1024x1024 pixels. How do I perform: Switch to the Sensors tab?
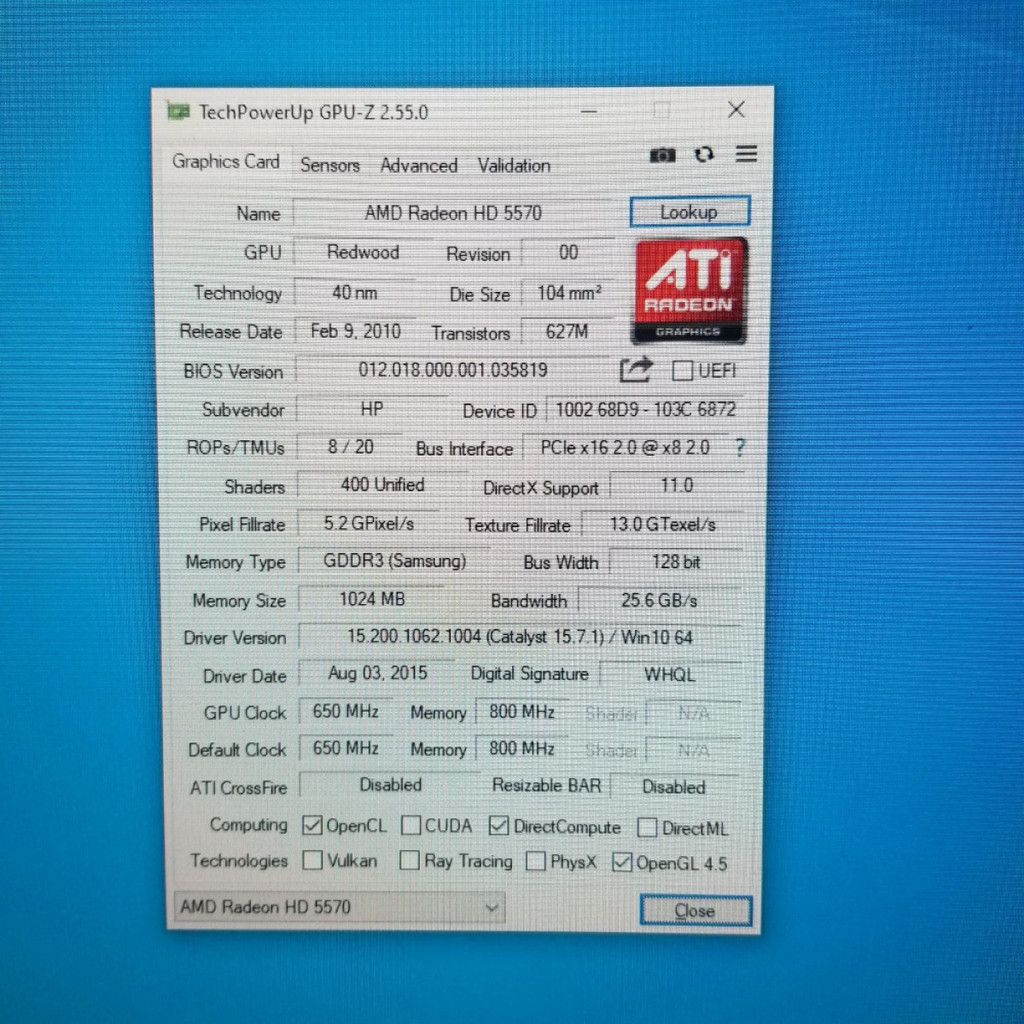(330, 165)
